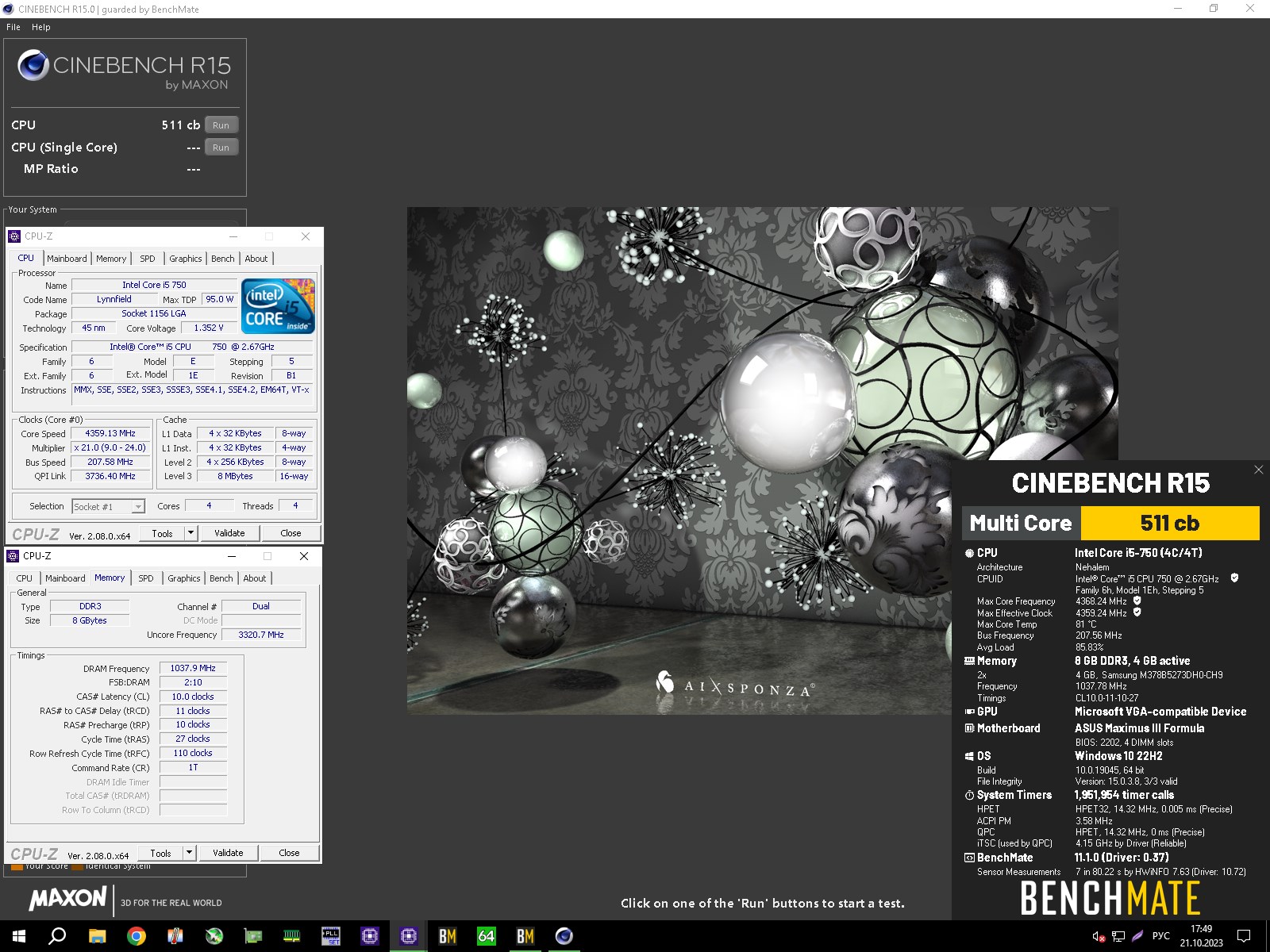Click the BenchMate section icon near version
The width and height of the screenshot is (1270, 952).
tap(969, 858)
